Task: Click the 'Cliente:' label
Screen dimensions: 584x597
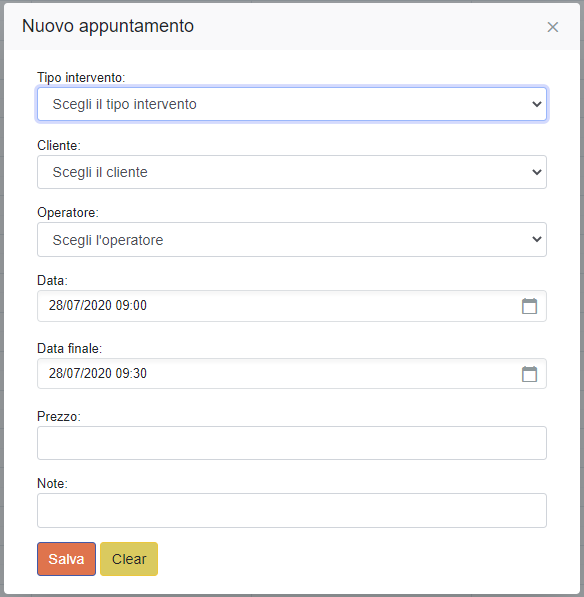Action: 59,145
